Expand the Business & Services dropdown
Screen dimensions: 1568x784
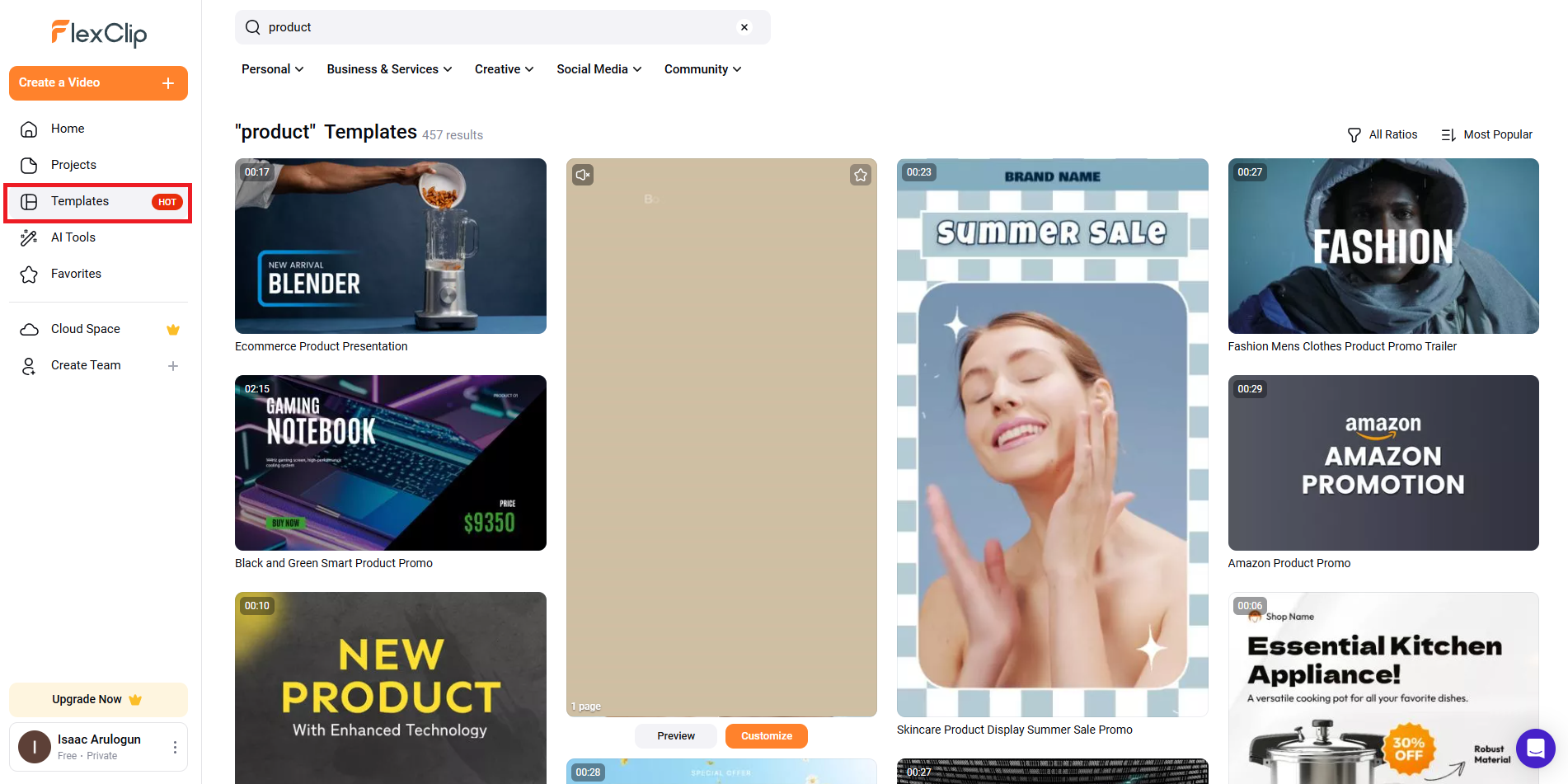tap(389, 69)
